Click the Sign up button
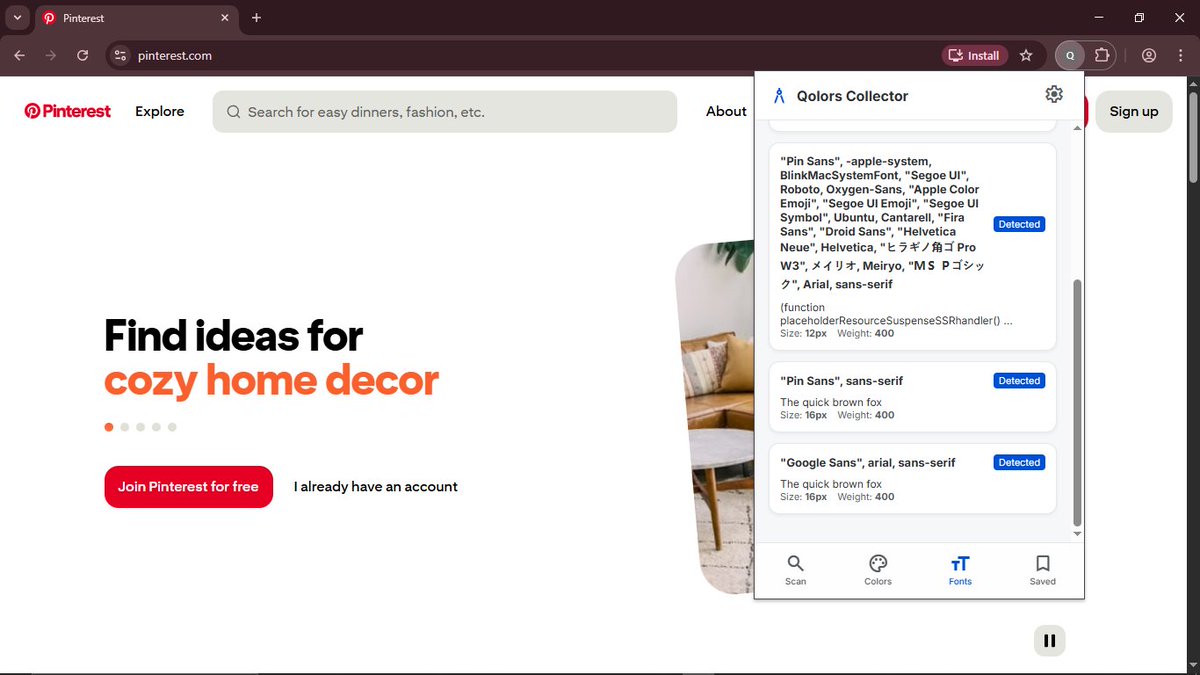Viewport: 1200px width, 675px height. [x=1134, y=111]
